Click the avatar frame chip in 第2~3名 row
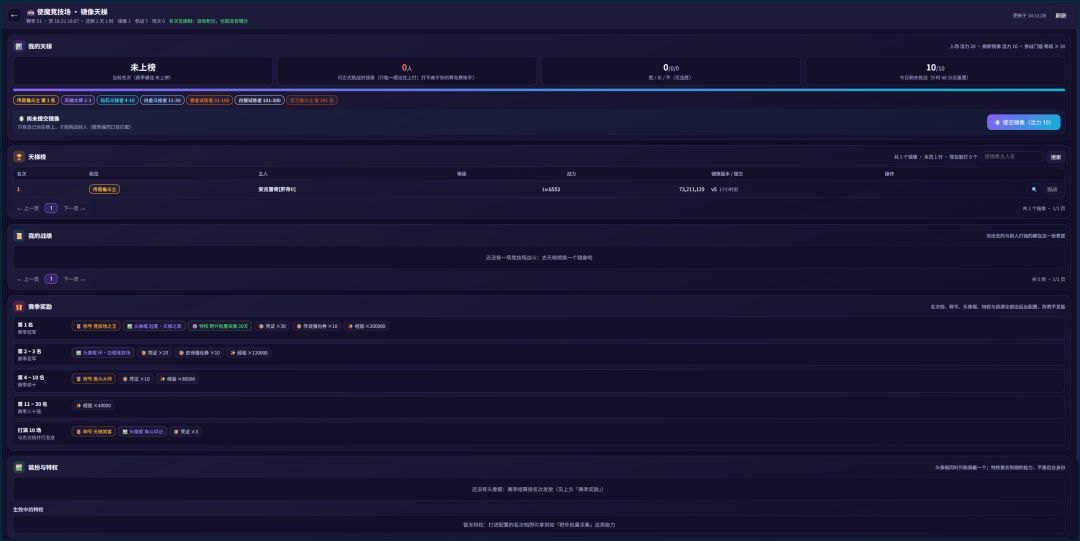Screen dimensions: 1080x541 (x=103, y=352)
